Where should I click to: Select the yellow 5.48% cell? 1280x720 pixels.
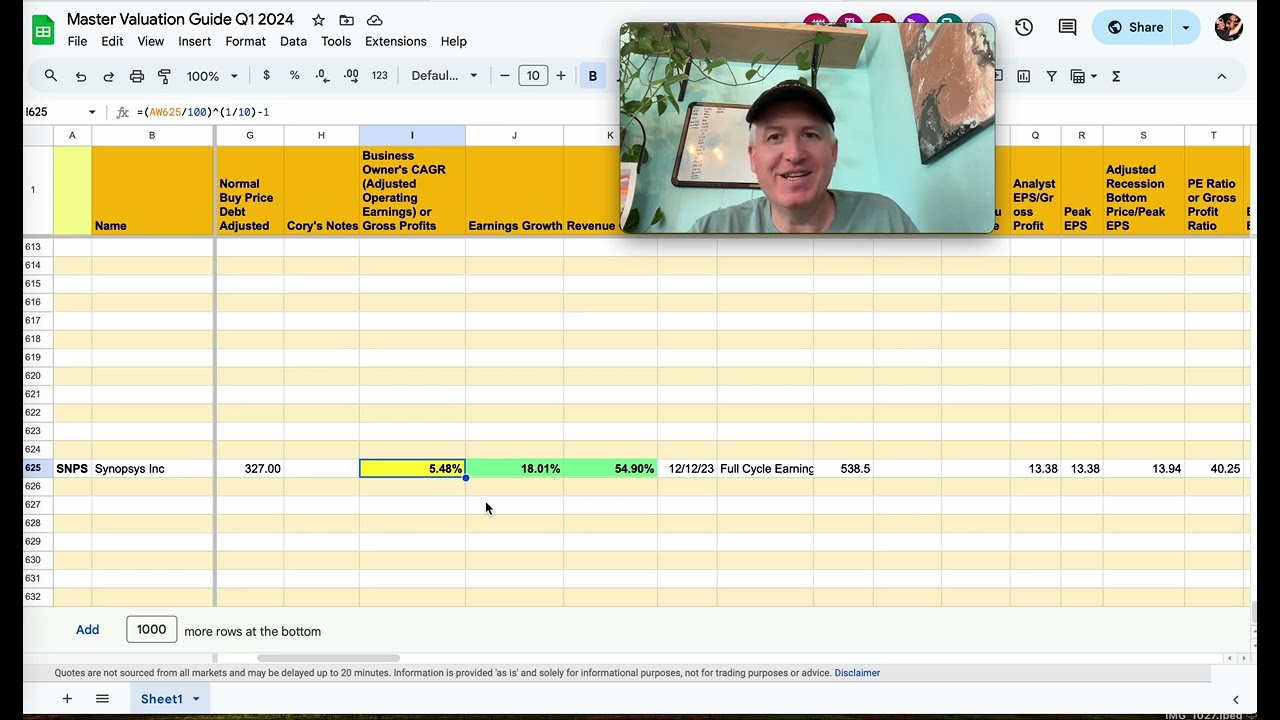click(x=412, y=468)
